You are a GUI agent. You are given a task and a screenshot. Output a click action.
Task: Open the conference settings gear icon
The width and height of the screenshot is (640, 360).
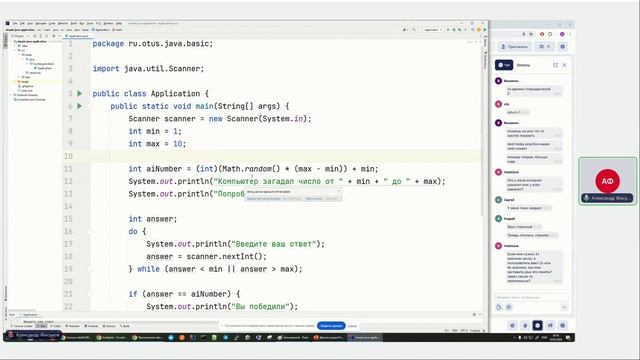coord(562,47)
